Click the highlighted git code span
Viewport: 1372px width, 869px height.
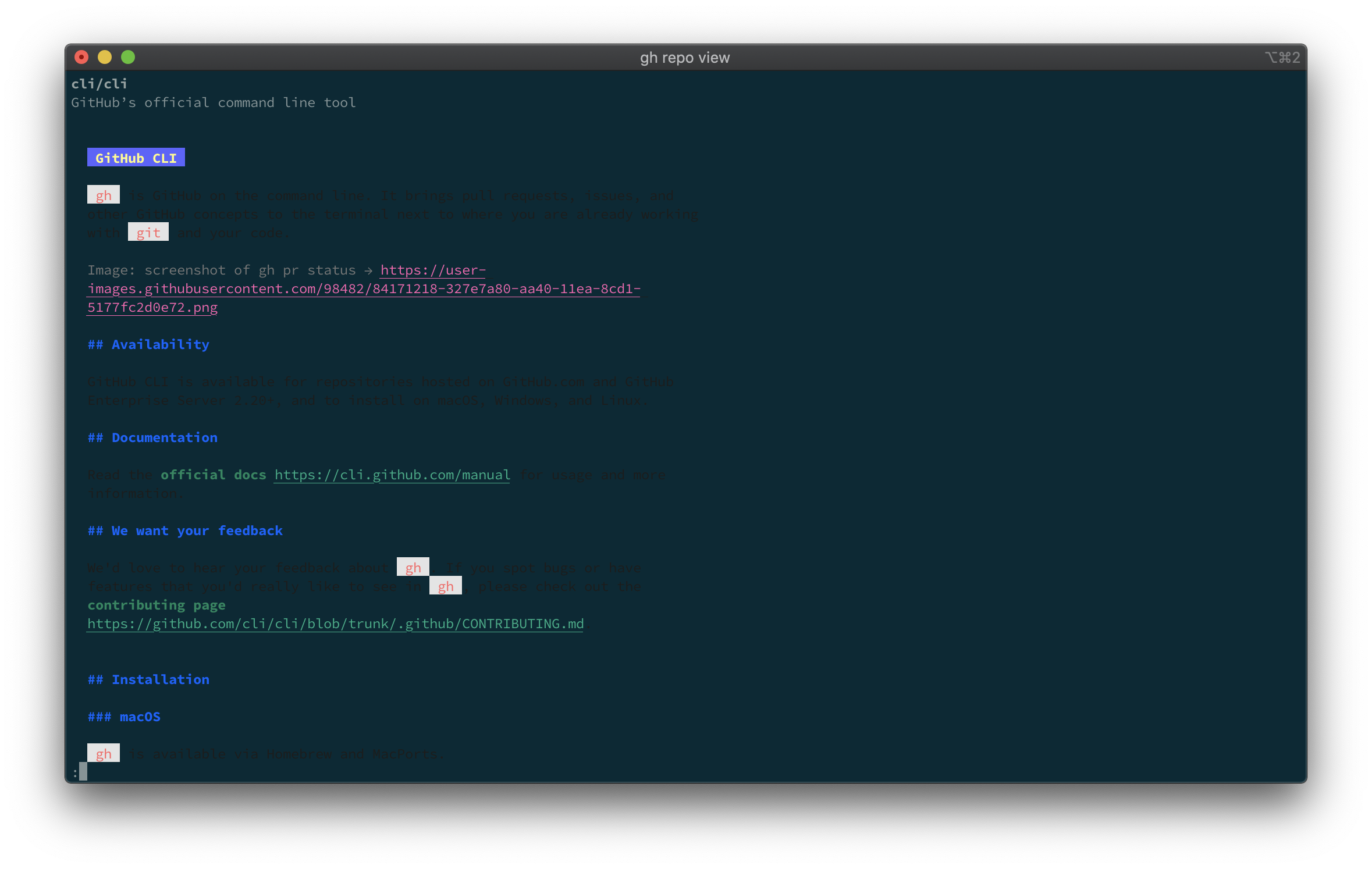click(148, 232)
